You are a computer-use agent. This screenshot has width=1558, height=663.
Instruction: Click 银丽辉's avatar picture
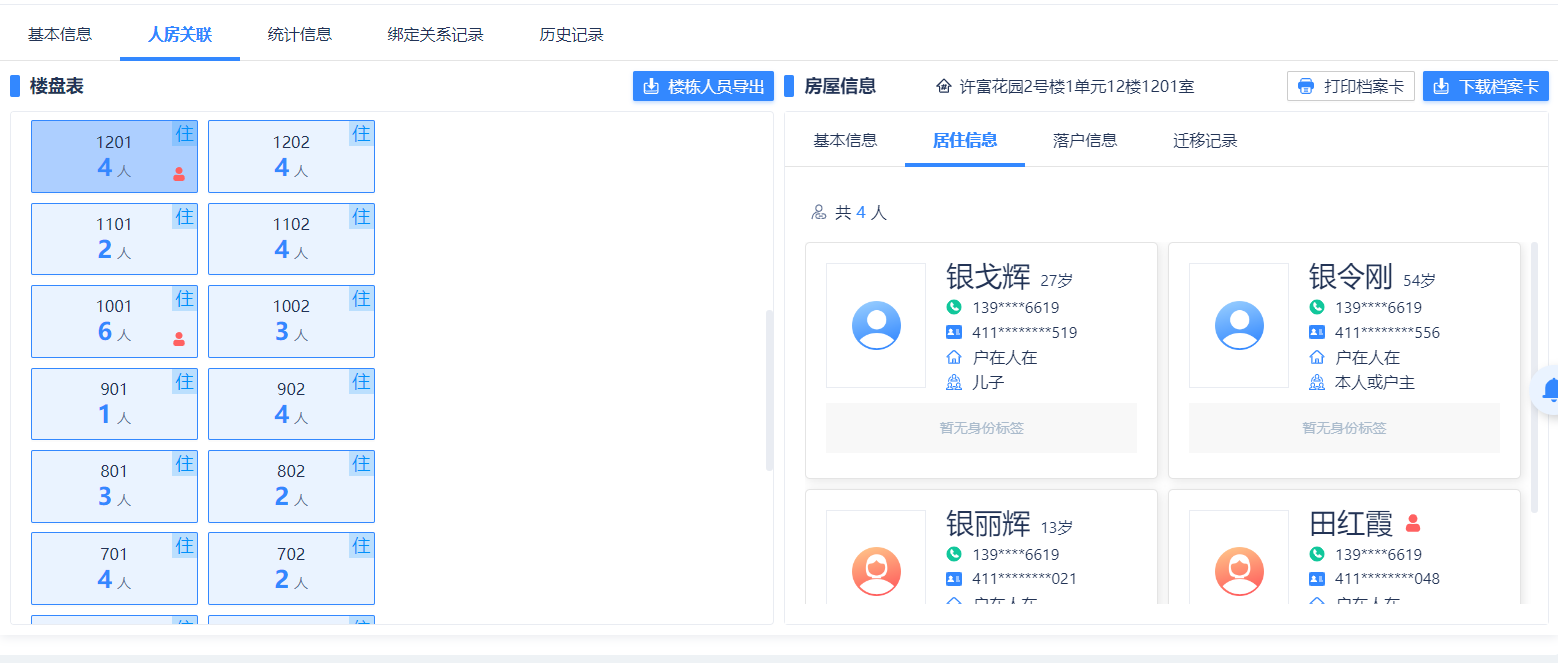[x=876, y=572]
